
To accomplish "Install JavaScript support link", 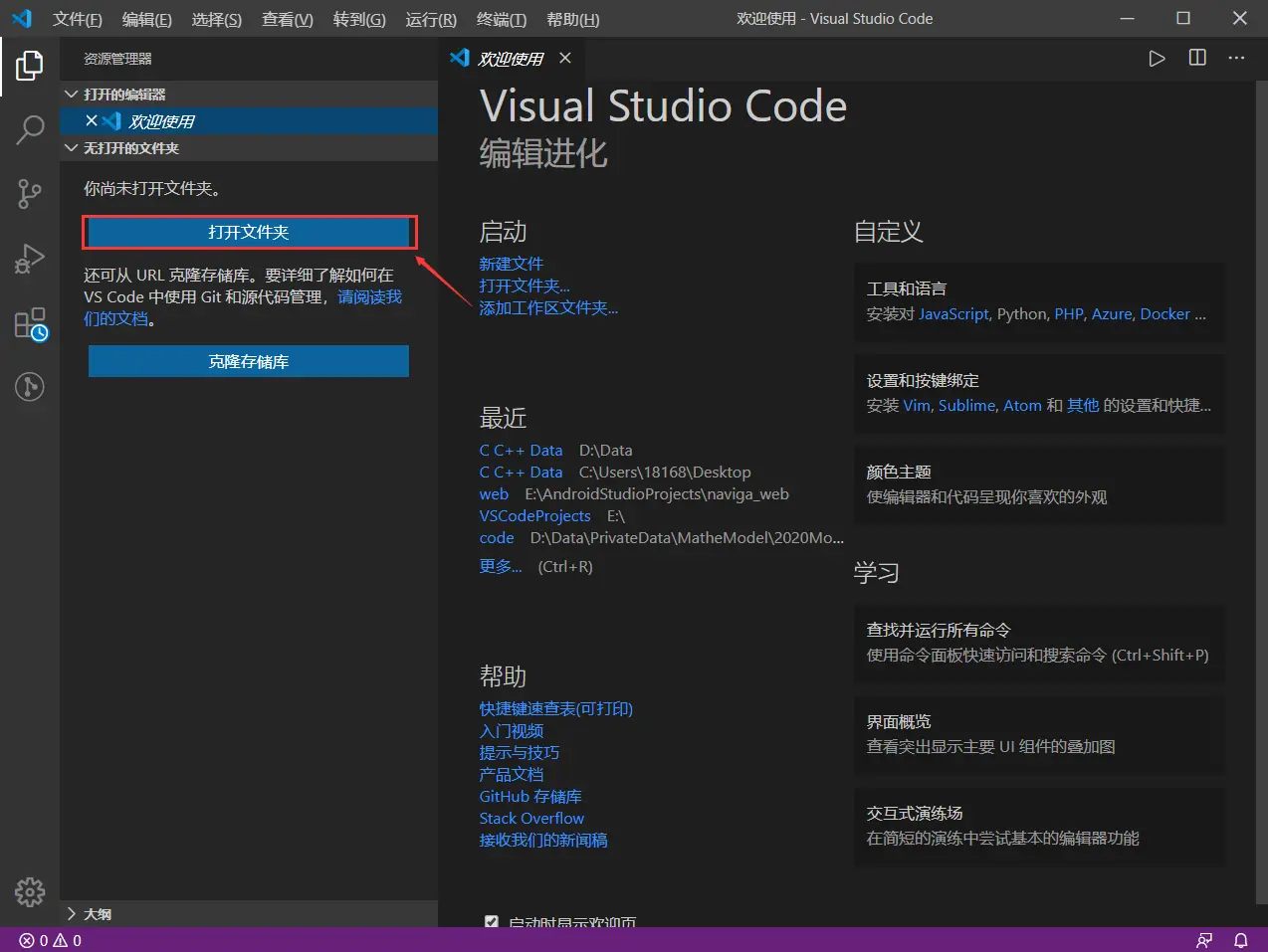I will coord(953,314).
